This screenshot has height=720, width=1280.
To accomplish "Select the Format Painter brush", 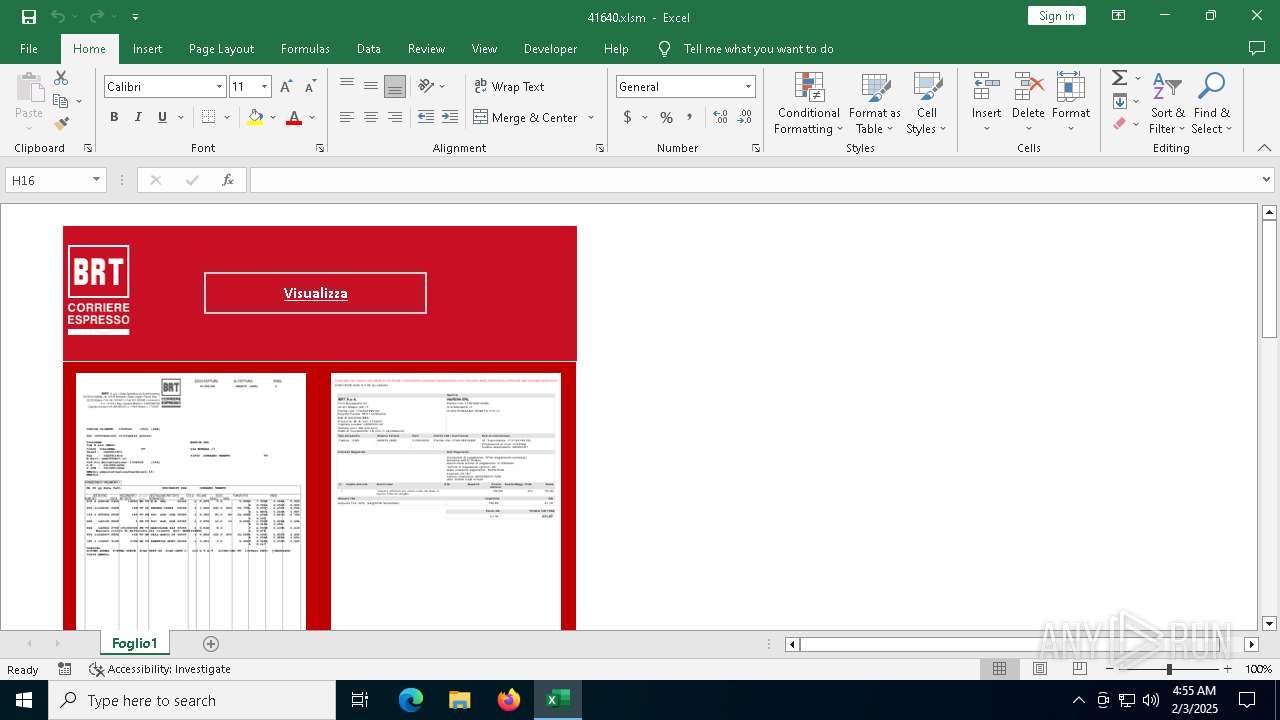I will [61, 124].
